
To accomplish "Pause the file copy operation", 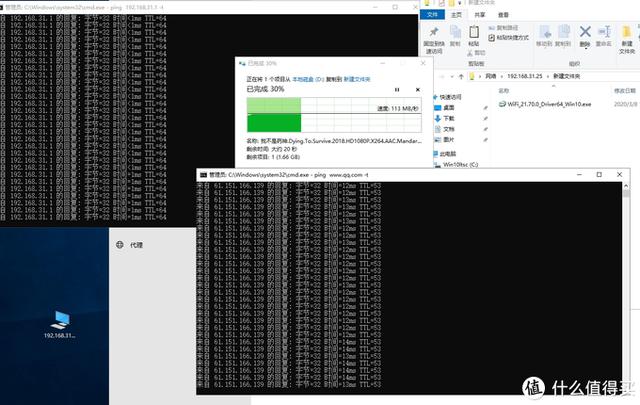I will 397,90.
